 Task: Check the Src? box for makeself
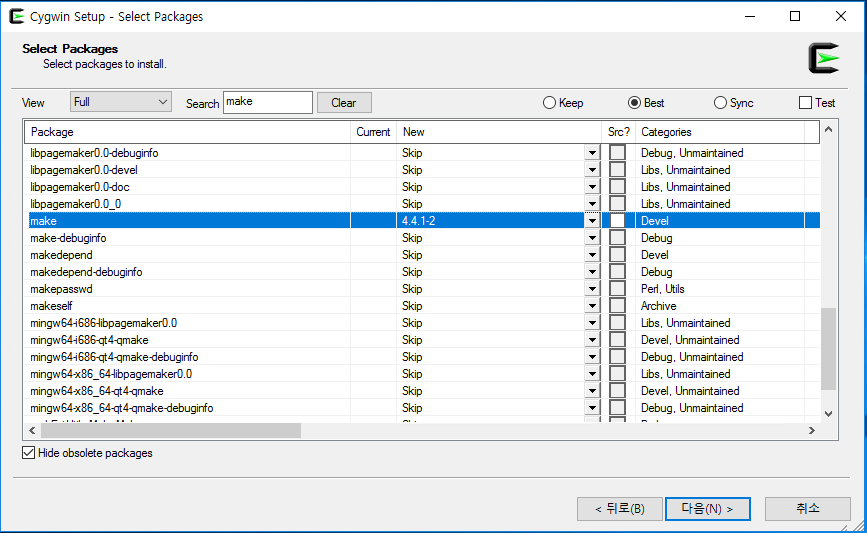point(617,306)
